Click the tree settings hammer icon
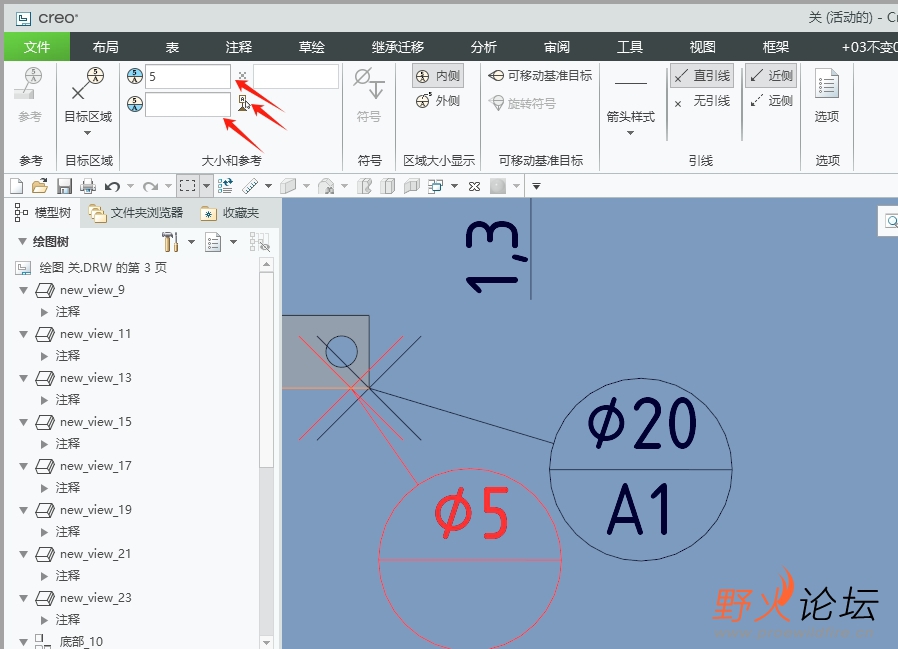 [x=170, y=242]
